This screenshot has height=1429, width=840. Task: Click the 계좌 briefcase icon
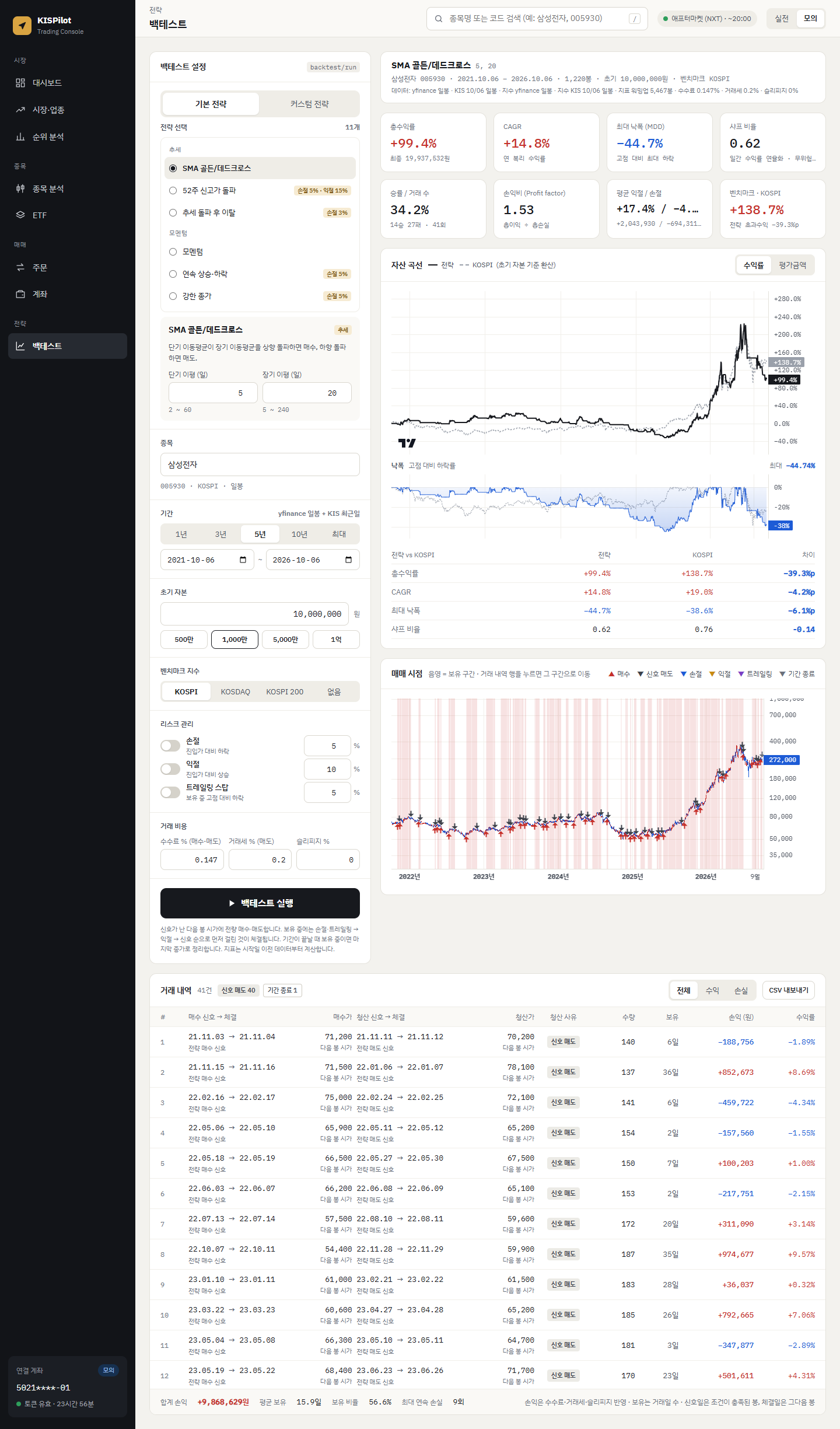coord(20,294)
